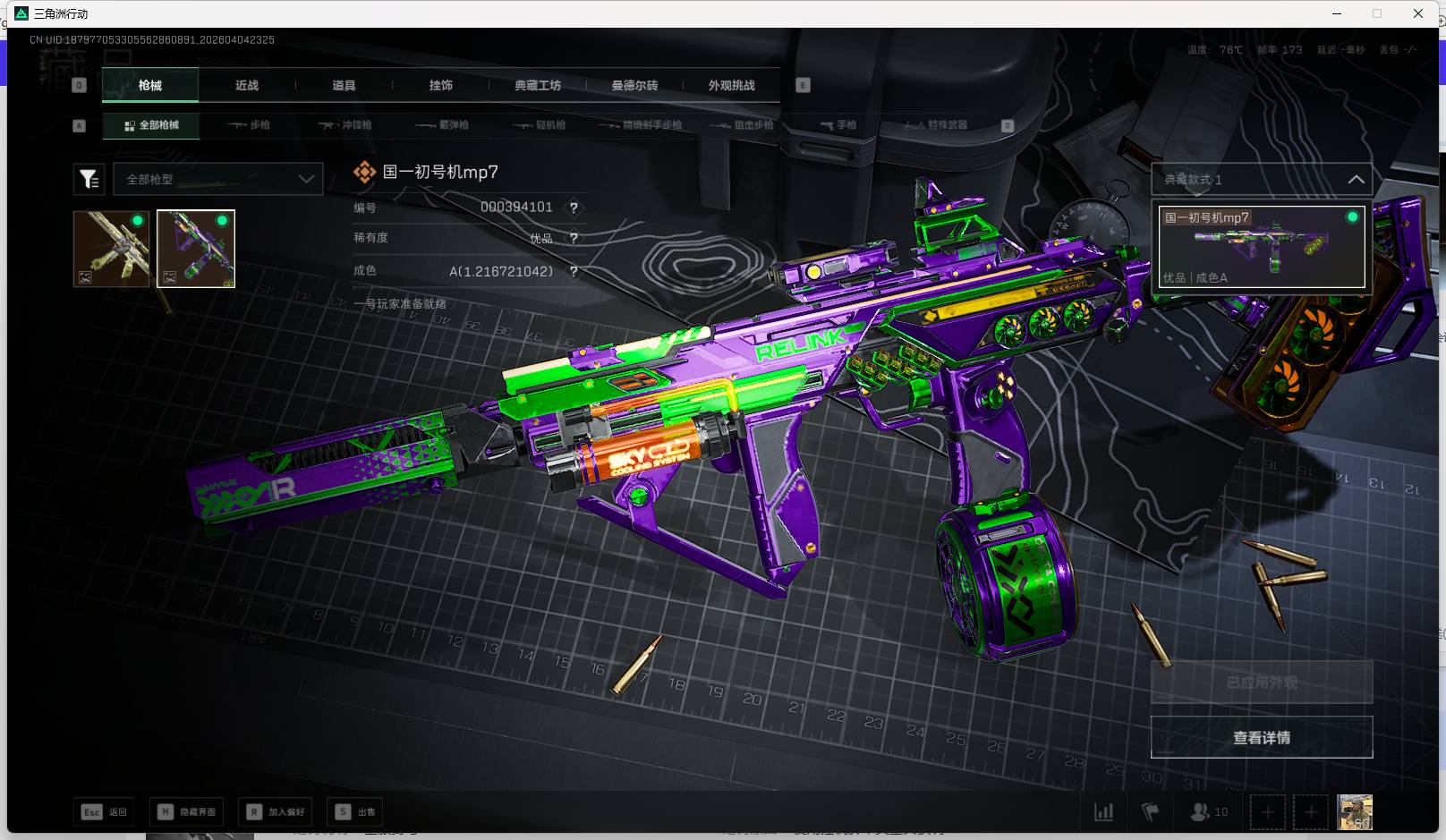This screenshot has width=1446, height=840.
Task: Close the 三角洲行动 window
Action: pyautogui.click(x=1418, y=13)
